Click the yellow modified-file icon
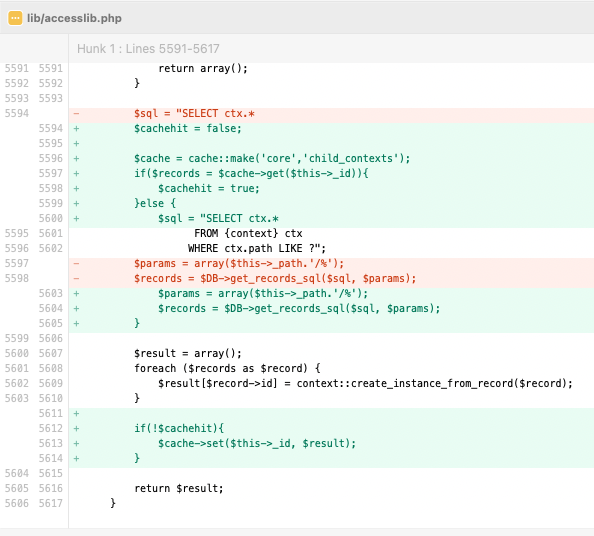 (15, 18)
